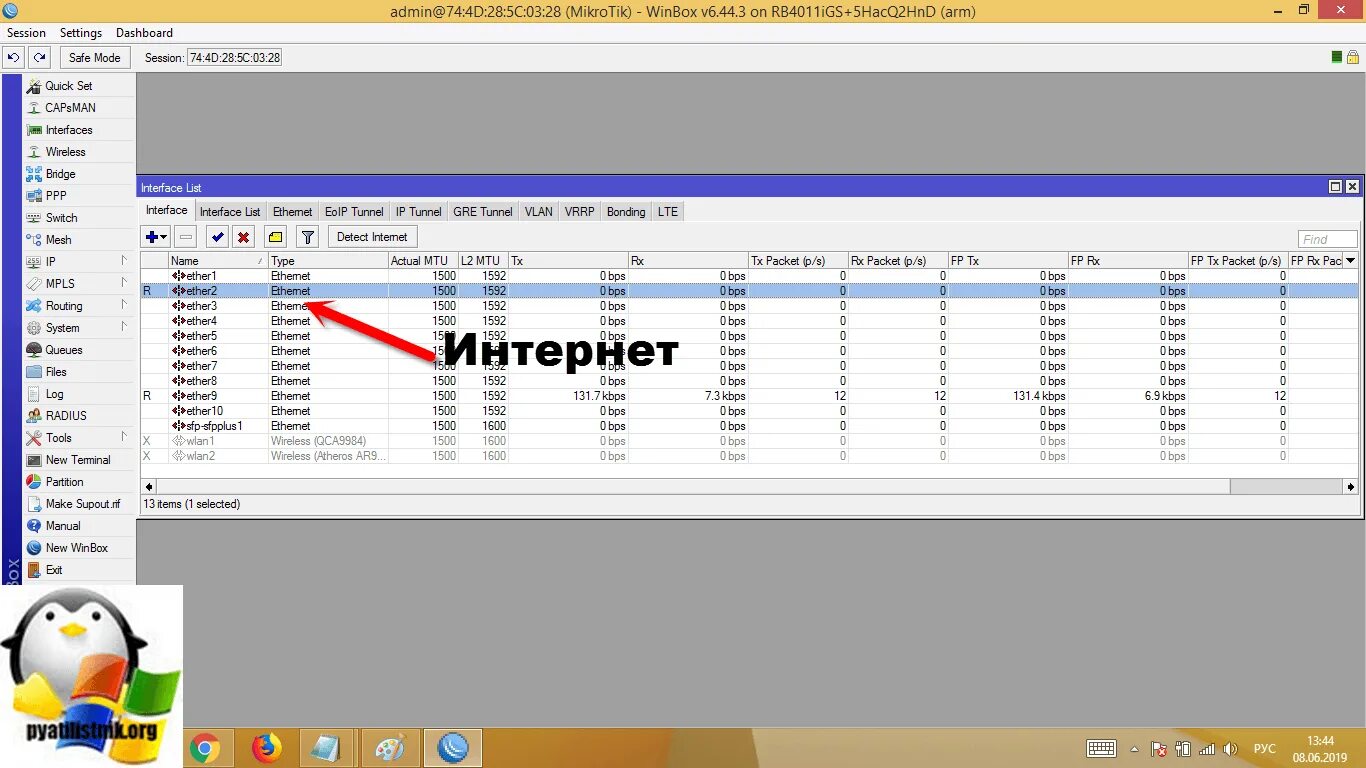Open Session menu
The image size is (1366, 768).
27,33
